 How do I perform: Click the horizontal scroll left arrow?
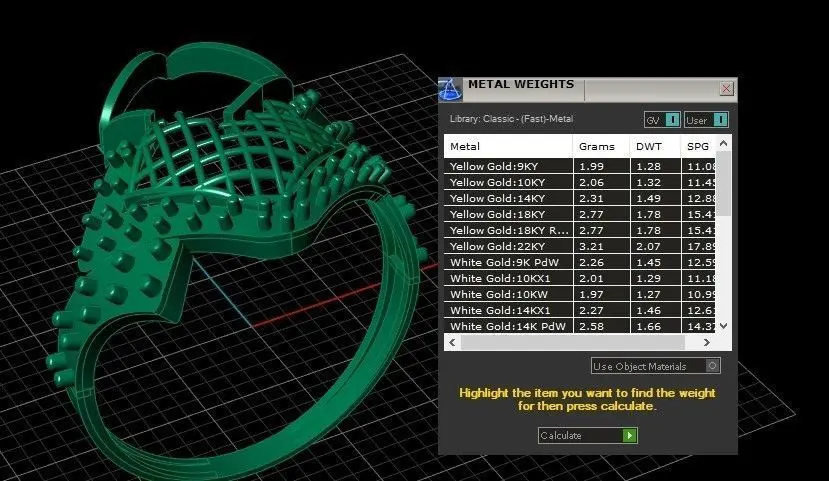[452, 343]
